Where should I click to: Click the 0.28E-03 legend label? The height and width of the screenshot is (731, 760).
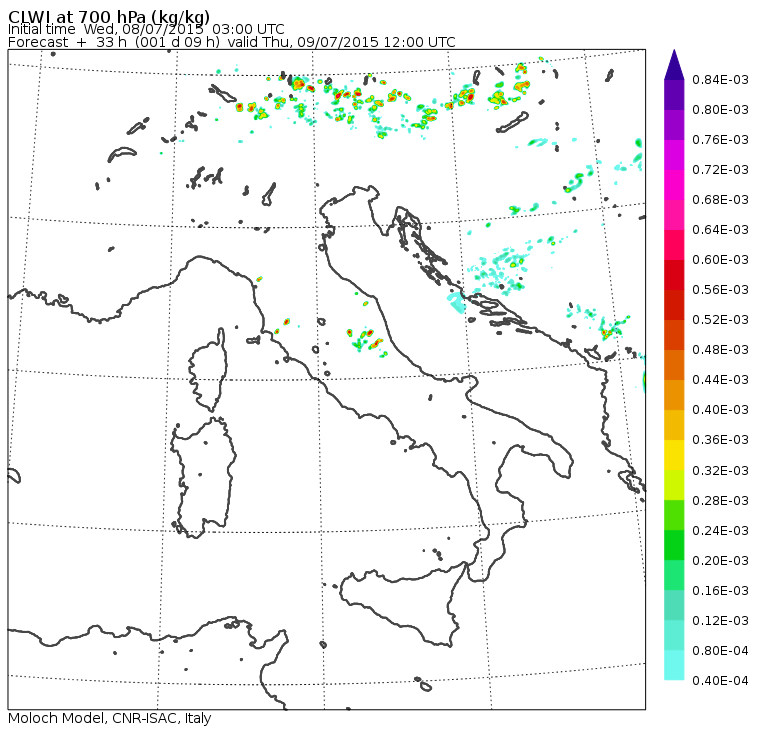pos(720,501)
